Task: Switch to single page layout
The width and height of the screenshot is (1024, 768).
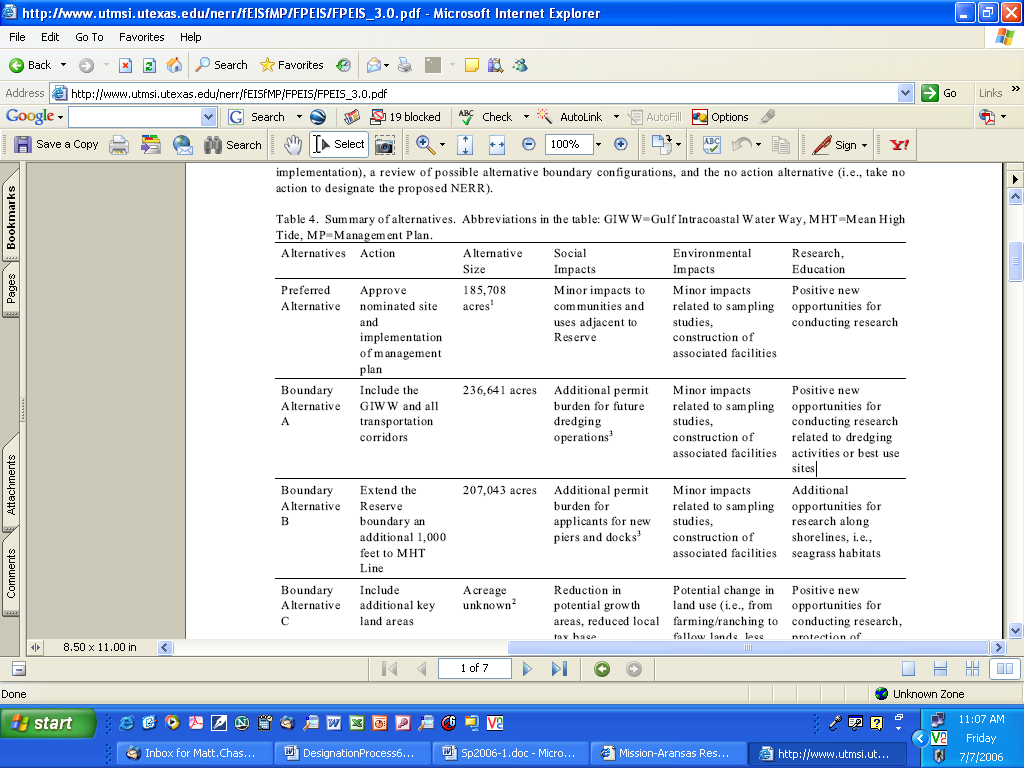Action: click(x=908, y=669)
